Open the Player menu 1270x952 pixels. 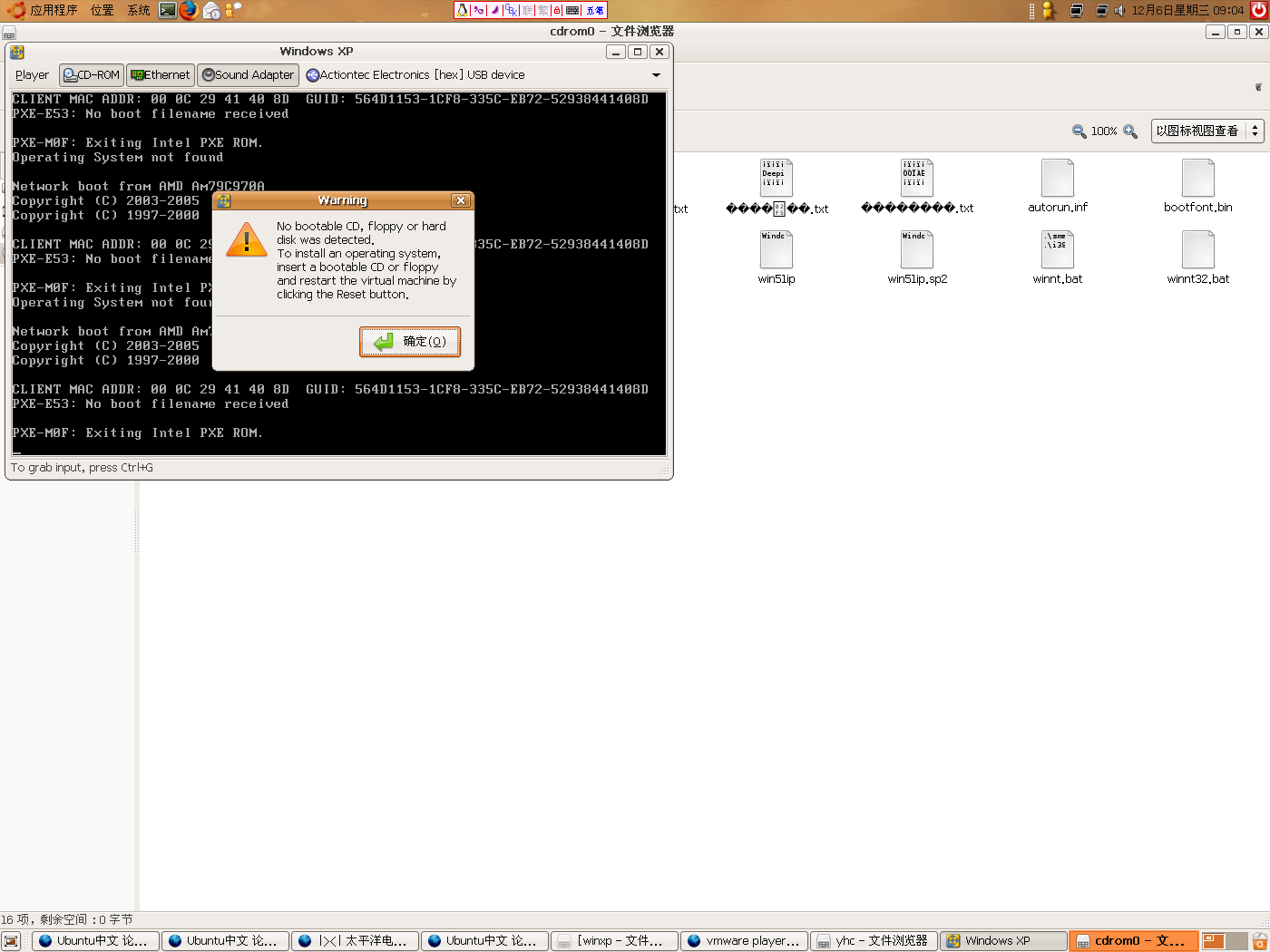click(x=32, y=75)
